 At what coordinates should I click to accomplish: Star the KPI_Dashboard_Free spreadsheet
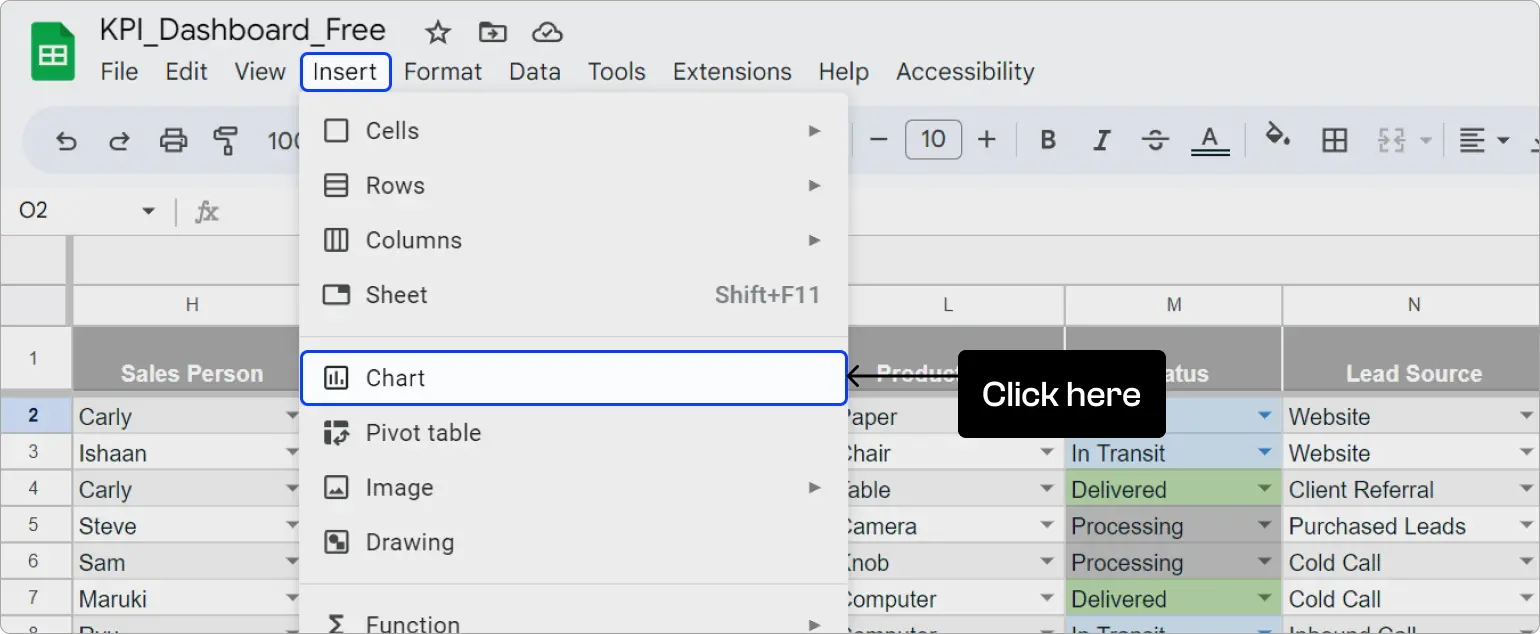tap(437, 31)
